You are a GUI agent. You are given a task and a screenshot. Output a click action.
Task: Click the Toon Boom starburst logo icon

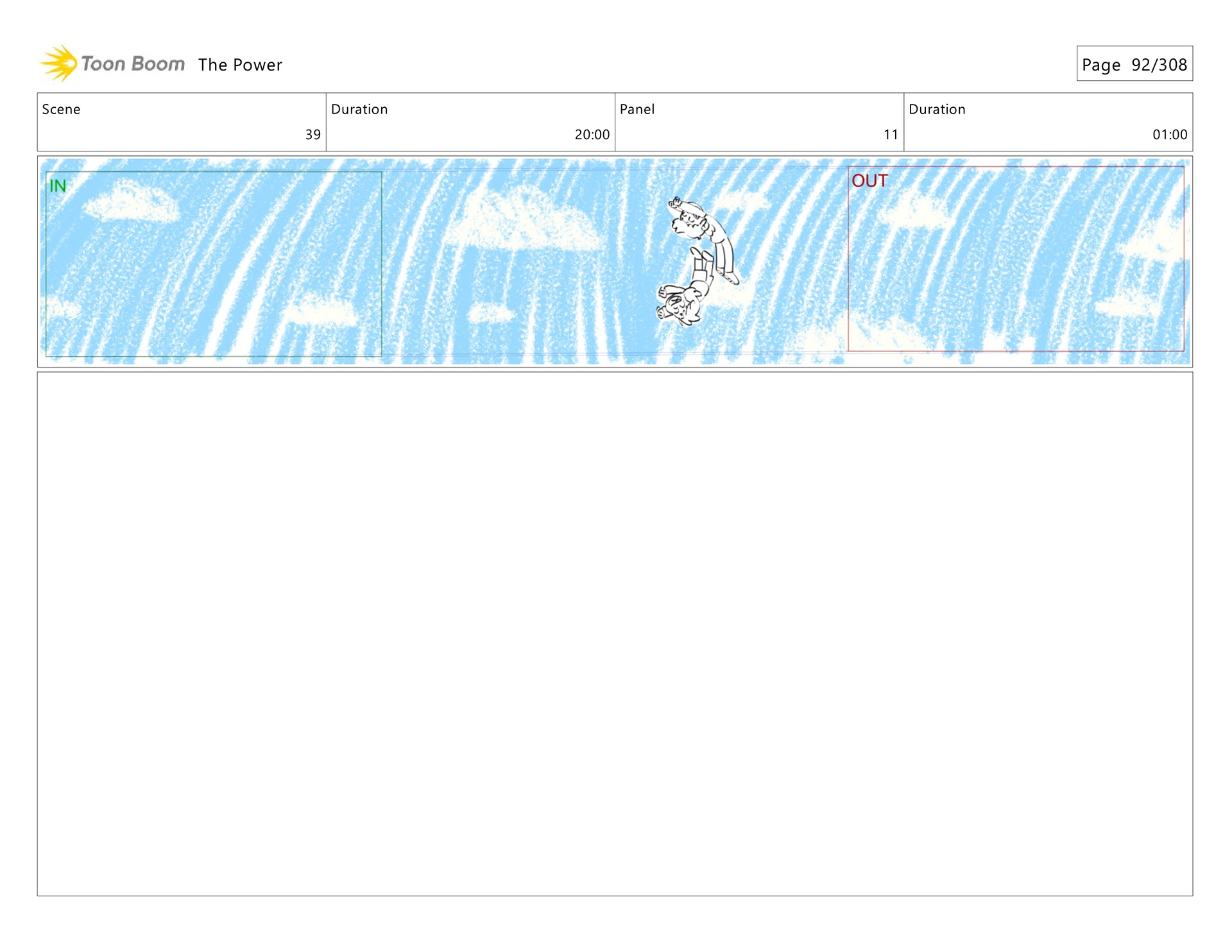point(60,64)
